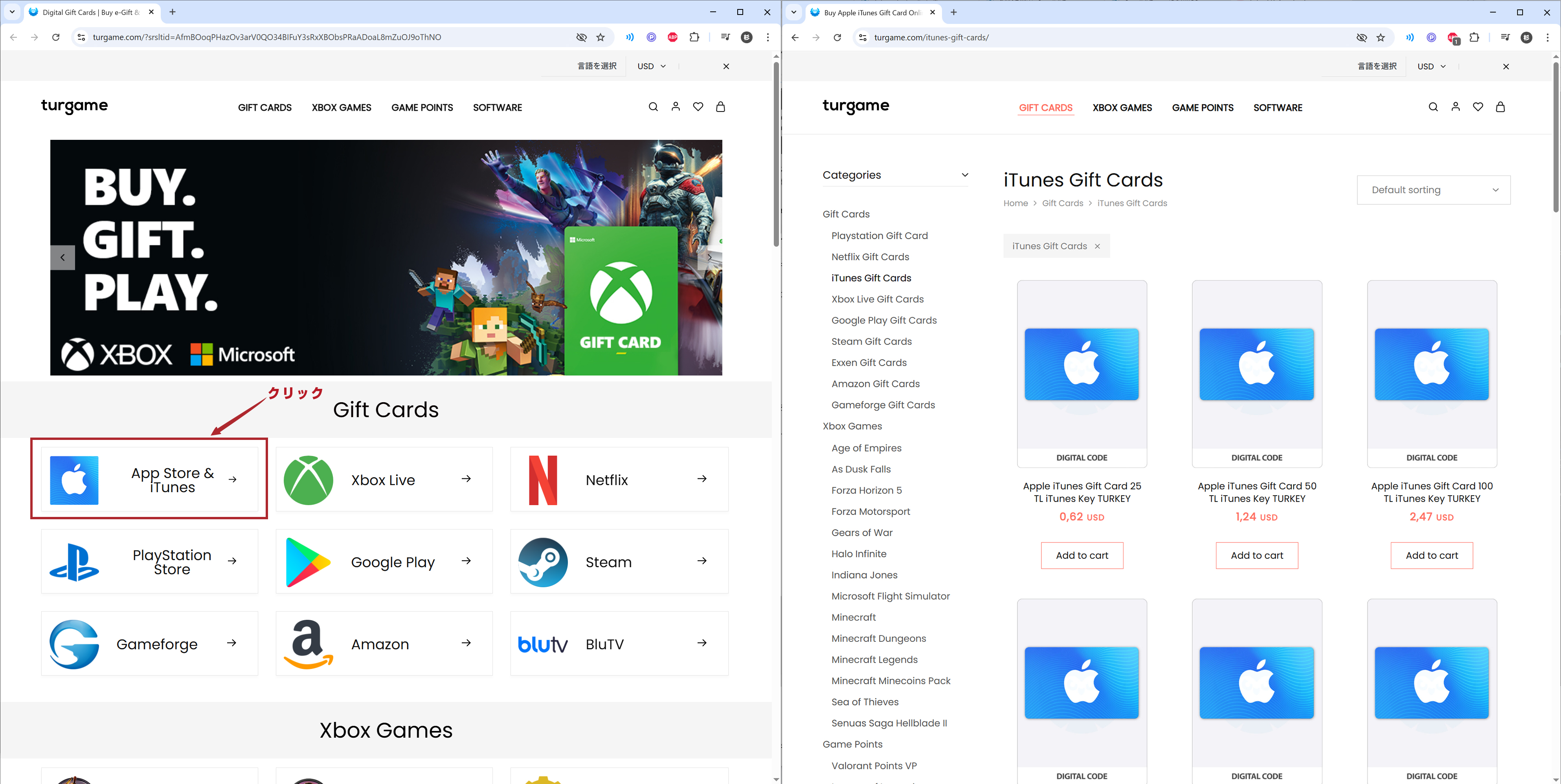Add iTunes Gift Card 25 TL to cart
The height and width of the screenshot is (784, 1561).
1082,555
